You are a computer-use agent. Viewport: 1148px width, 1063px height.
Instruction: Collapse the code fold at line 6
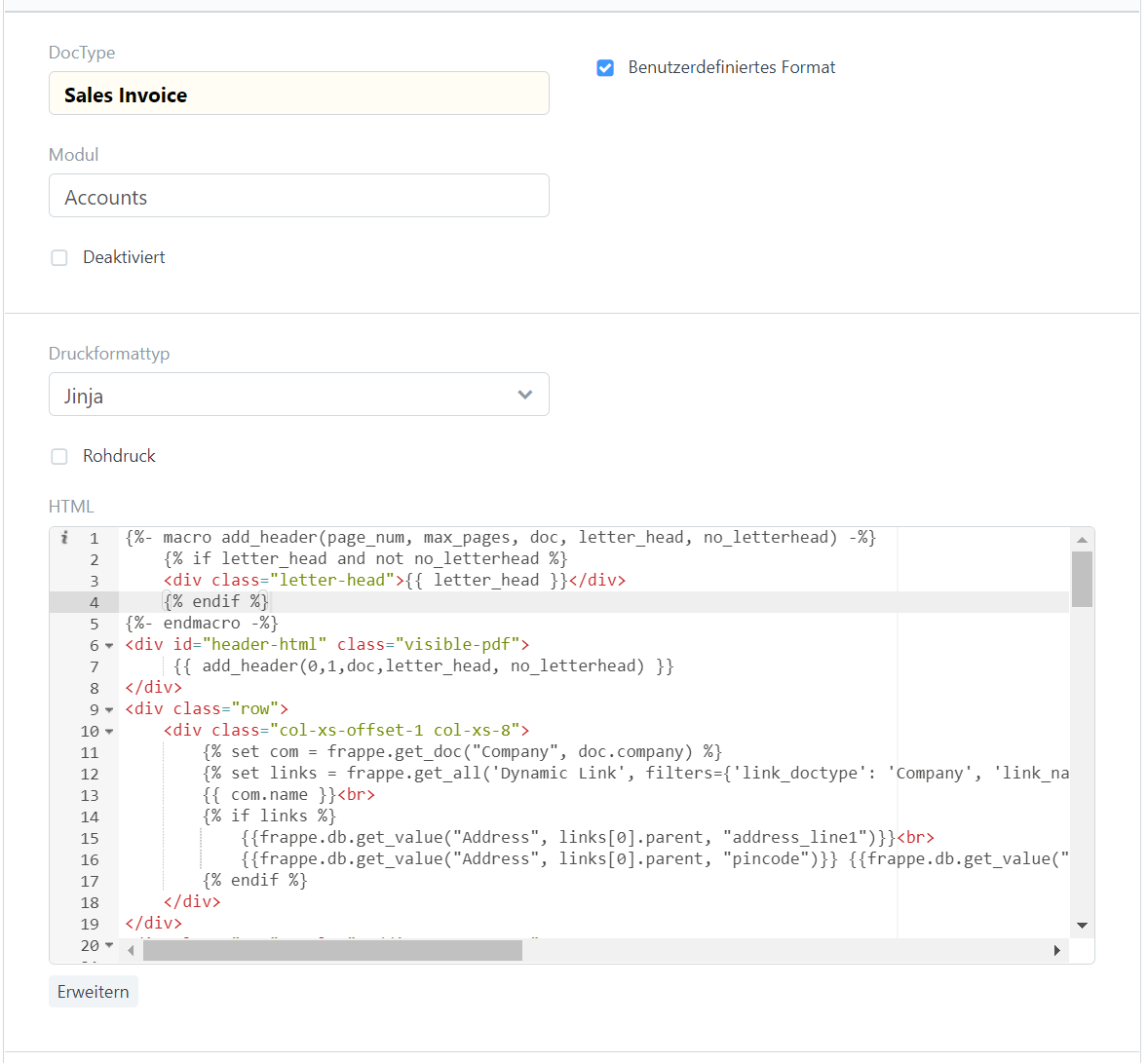click(109, 646)
